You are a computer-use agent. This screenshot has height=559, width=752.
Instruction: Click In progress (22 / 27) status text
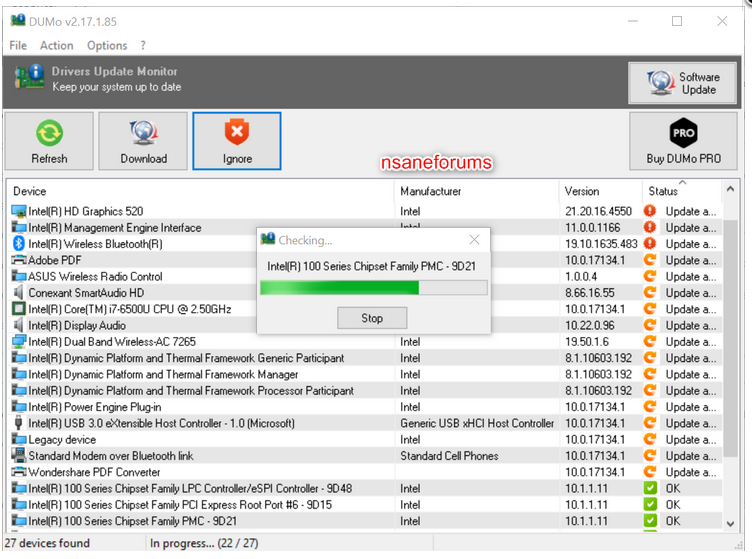(x=204, y=543)
